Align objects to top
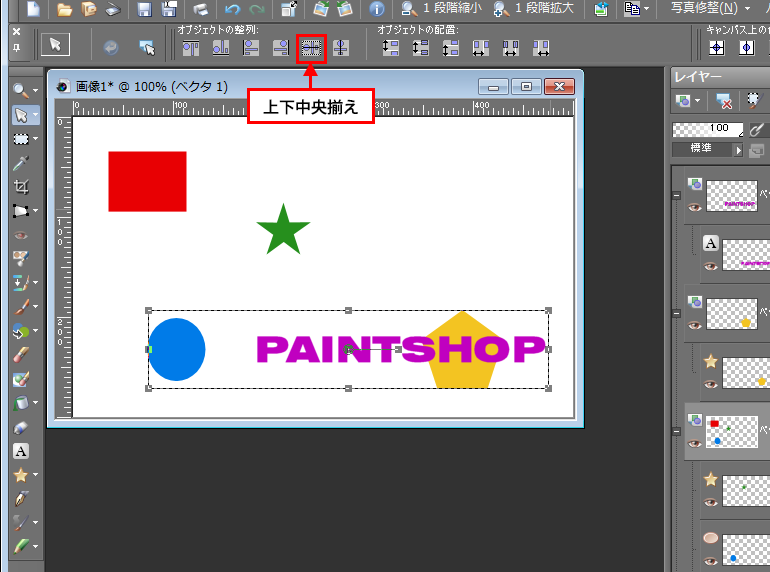Image resolution: width=770 pixels, height=572 pixels. [x=191, y=48]
